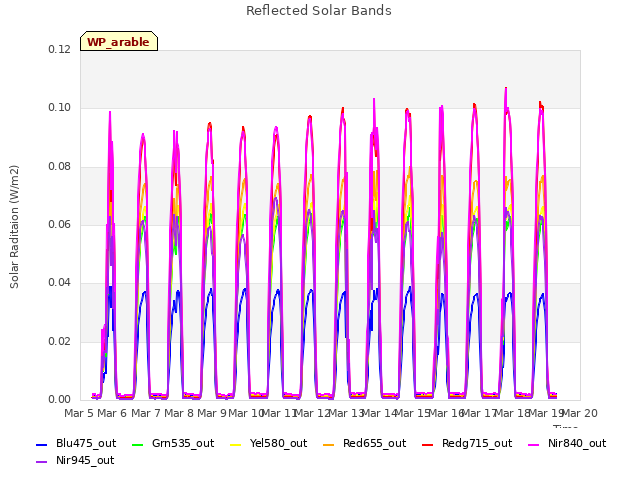Click the Nir840_out legend label
Screen dimensions: 640x480
577,443
